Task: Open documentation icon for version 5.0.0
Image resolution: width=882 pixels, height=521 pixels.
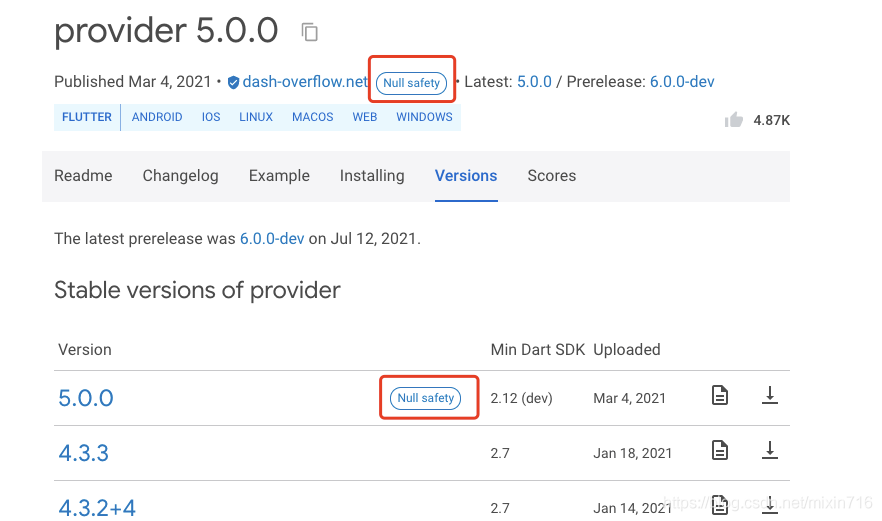Action: pos(719,396)
